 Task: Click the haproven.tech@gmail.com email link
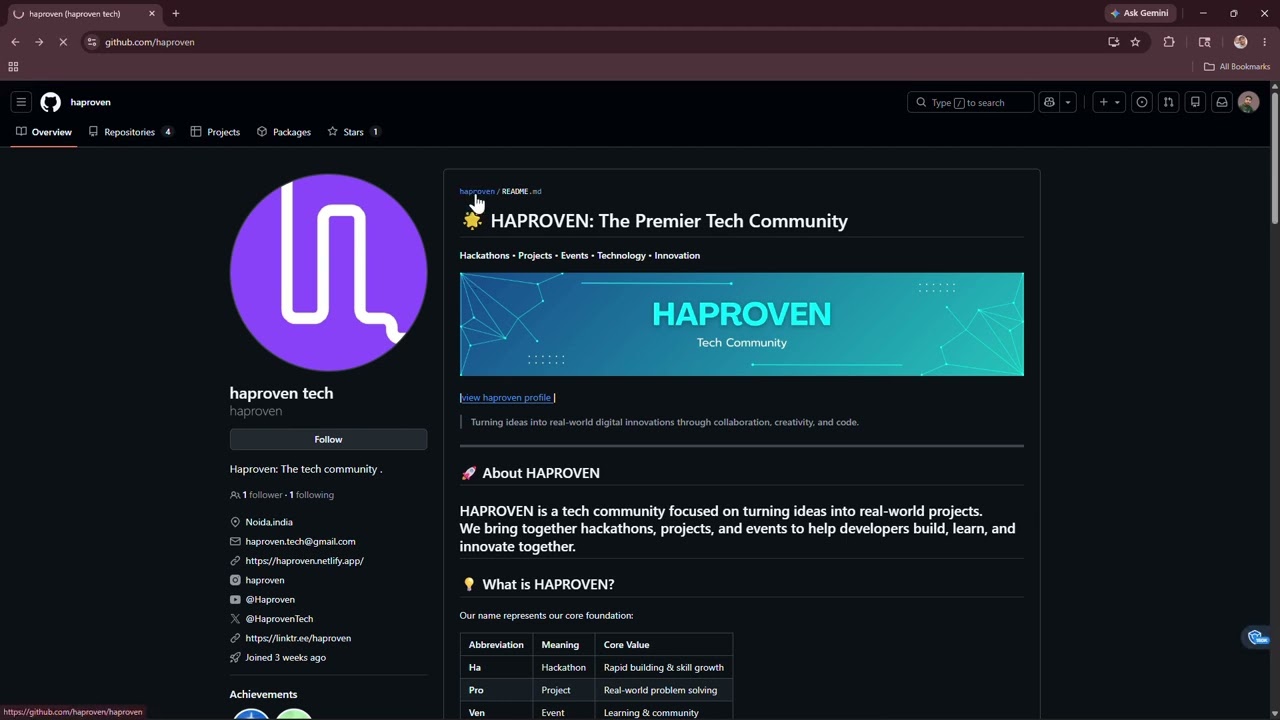(300, 541)
